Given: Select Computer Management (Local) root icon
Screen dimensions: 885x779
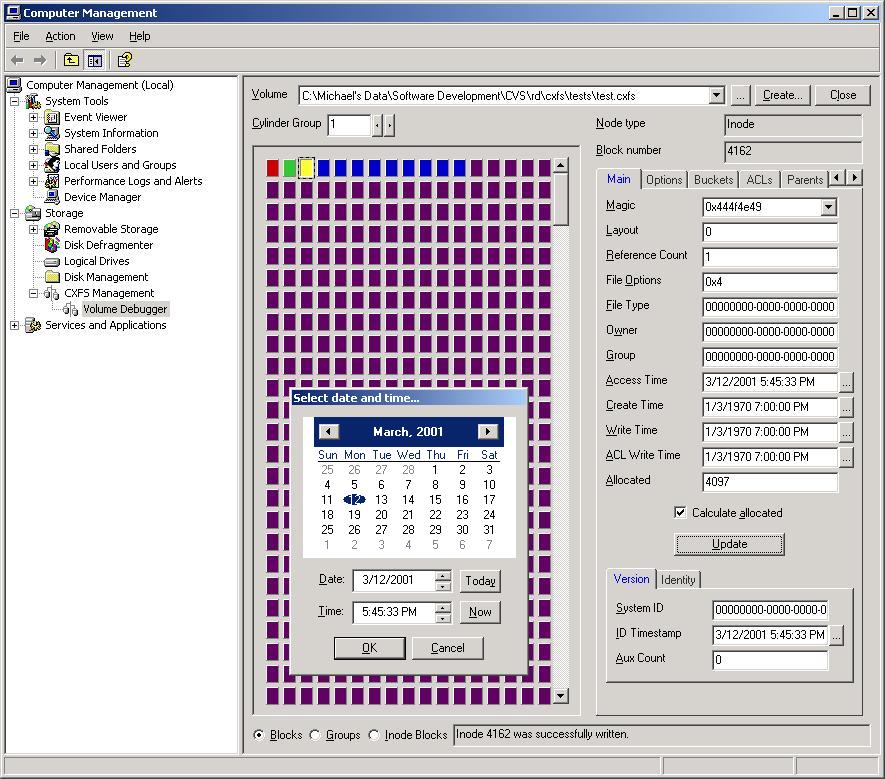Looking at the screenshot, I should [x=15, y=85].
